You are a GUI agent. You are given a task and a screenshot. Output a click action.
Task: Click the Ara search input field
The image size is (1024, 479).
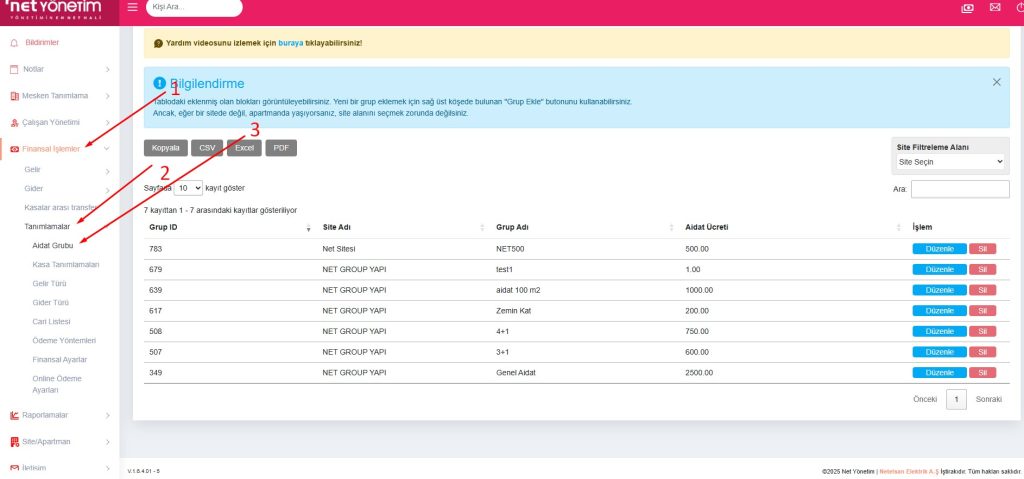click(x=960, y=189)
